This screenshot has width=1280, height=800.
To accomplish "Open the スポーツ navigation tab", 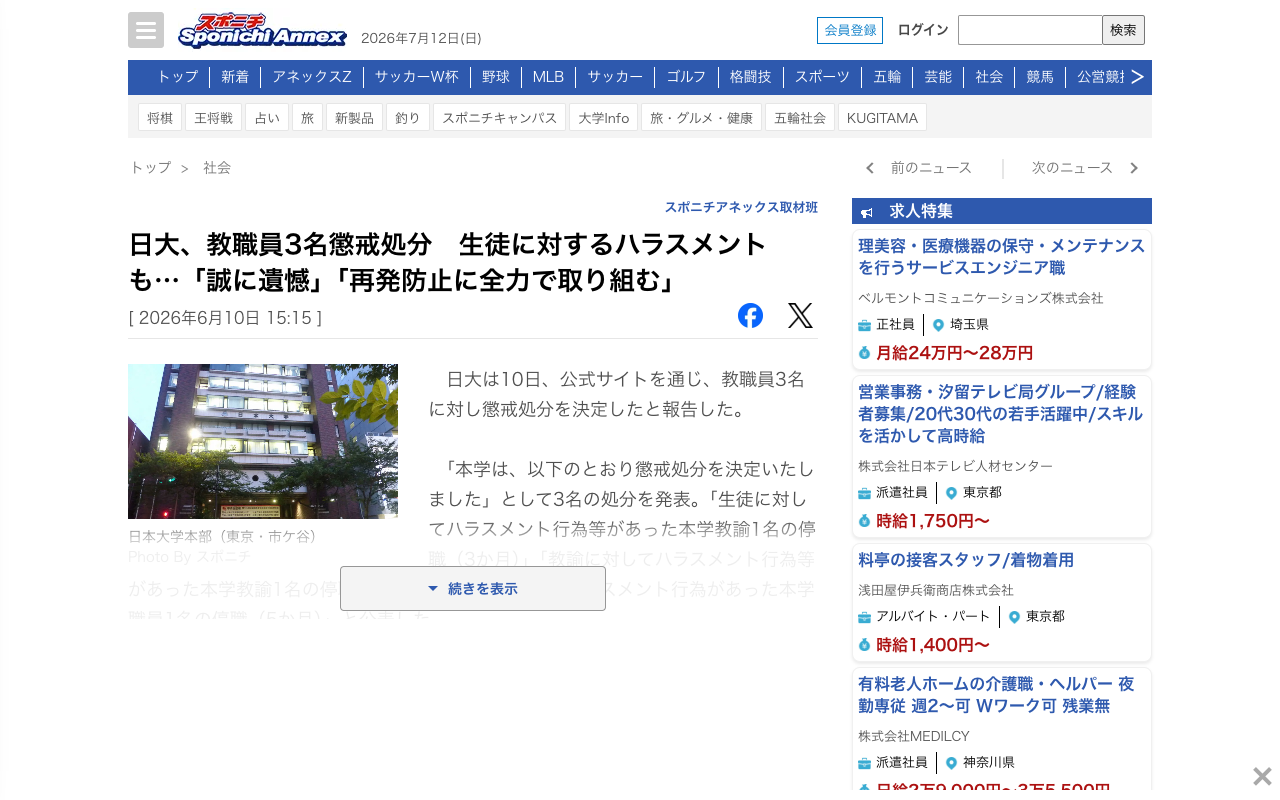I will point(823,77).
